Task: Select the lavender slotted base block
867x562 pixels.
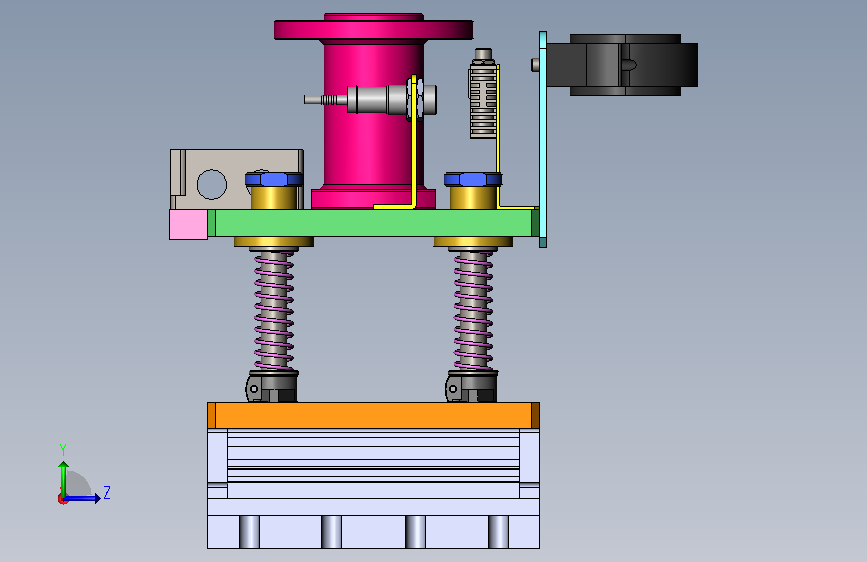Action: (373, 488)
